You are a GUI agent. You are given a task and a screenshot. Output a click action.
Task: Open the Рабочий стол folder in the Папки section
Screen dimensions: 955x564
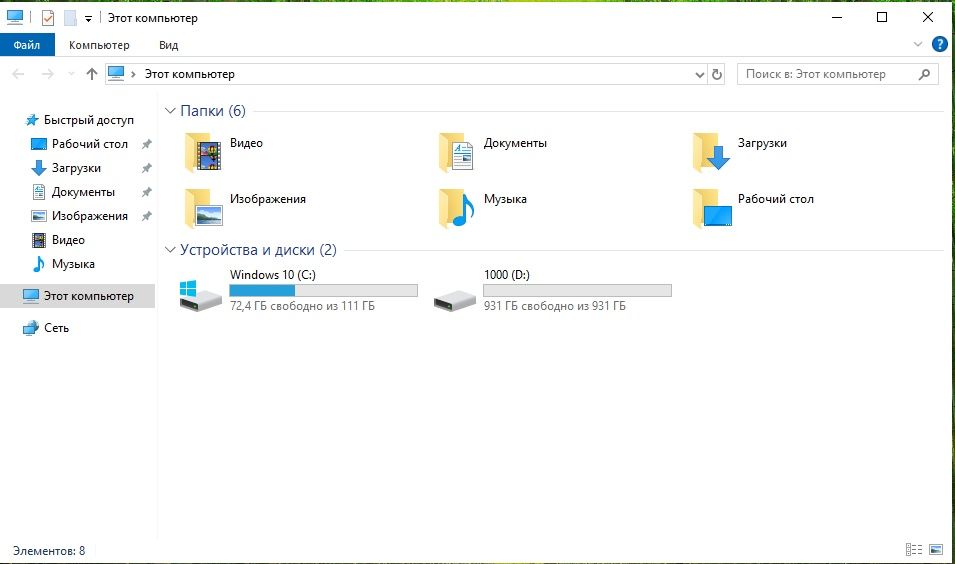753,208
